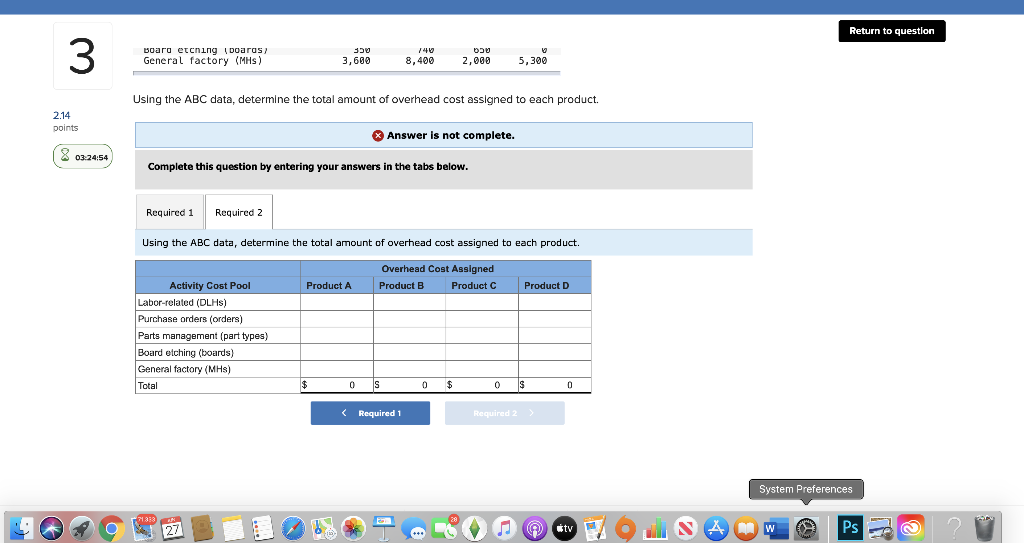Image resolution: width=1024 pixels, height=543 pixels.
Task: Open Keynote in the dock
Action: point(384,528)
